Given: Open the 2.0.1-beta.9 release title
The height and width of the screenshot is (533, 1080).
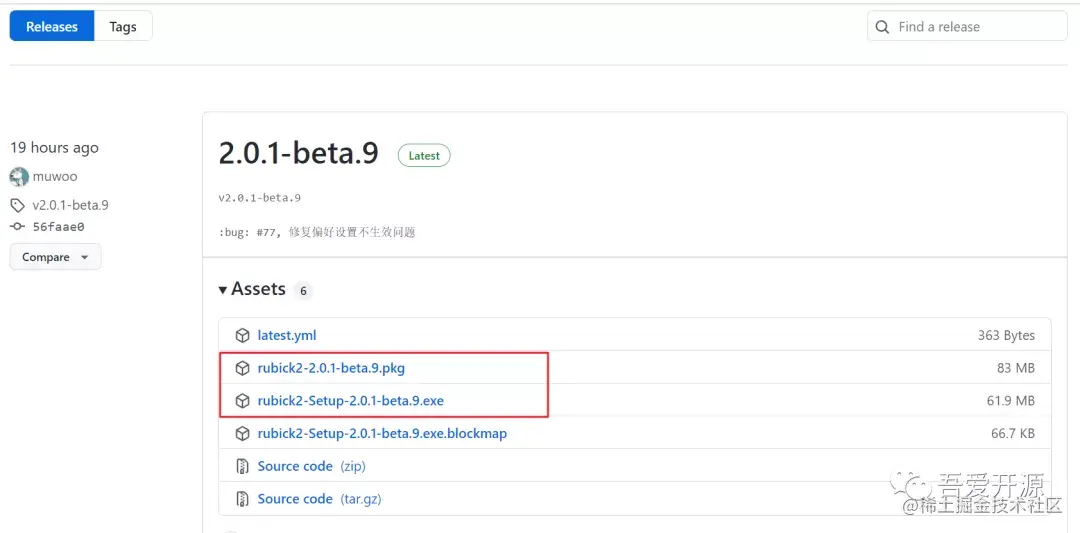Looking at the screenshot, I should coord(298,154).
